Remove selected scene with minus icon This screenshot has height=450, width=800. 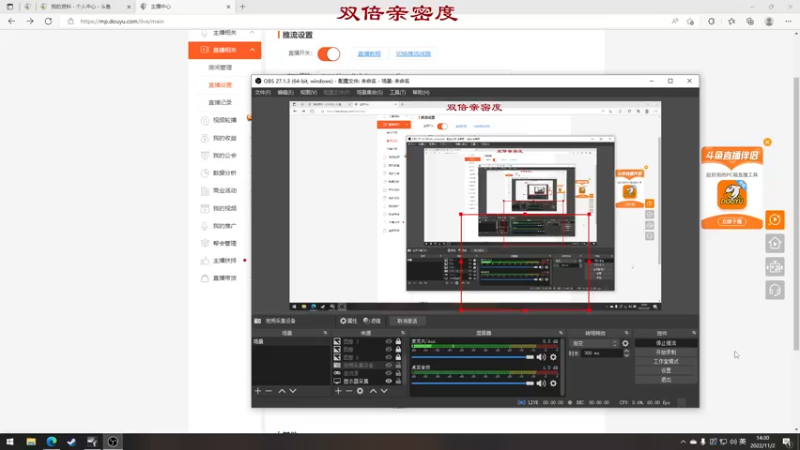pyautogui.click(x=269, y=391)
